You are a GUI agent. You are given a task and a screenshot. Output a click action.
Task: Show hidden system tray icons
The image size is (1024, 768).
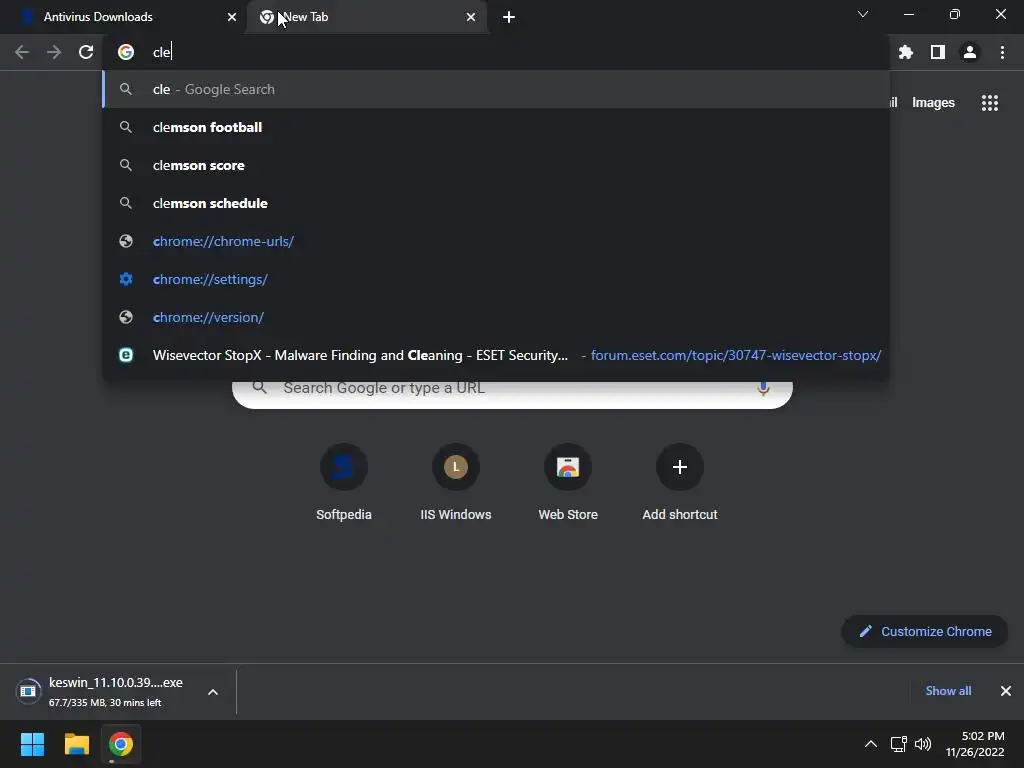tap(871, 744)
